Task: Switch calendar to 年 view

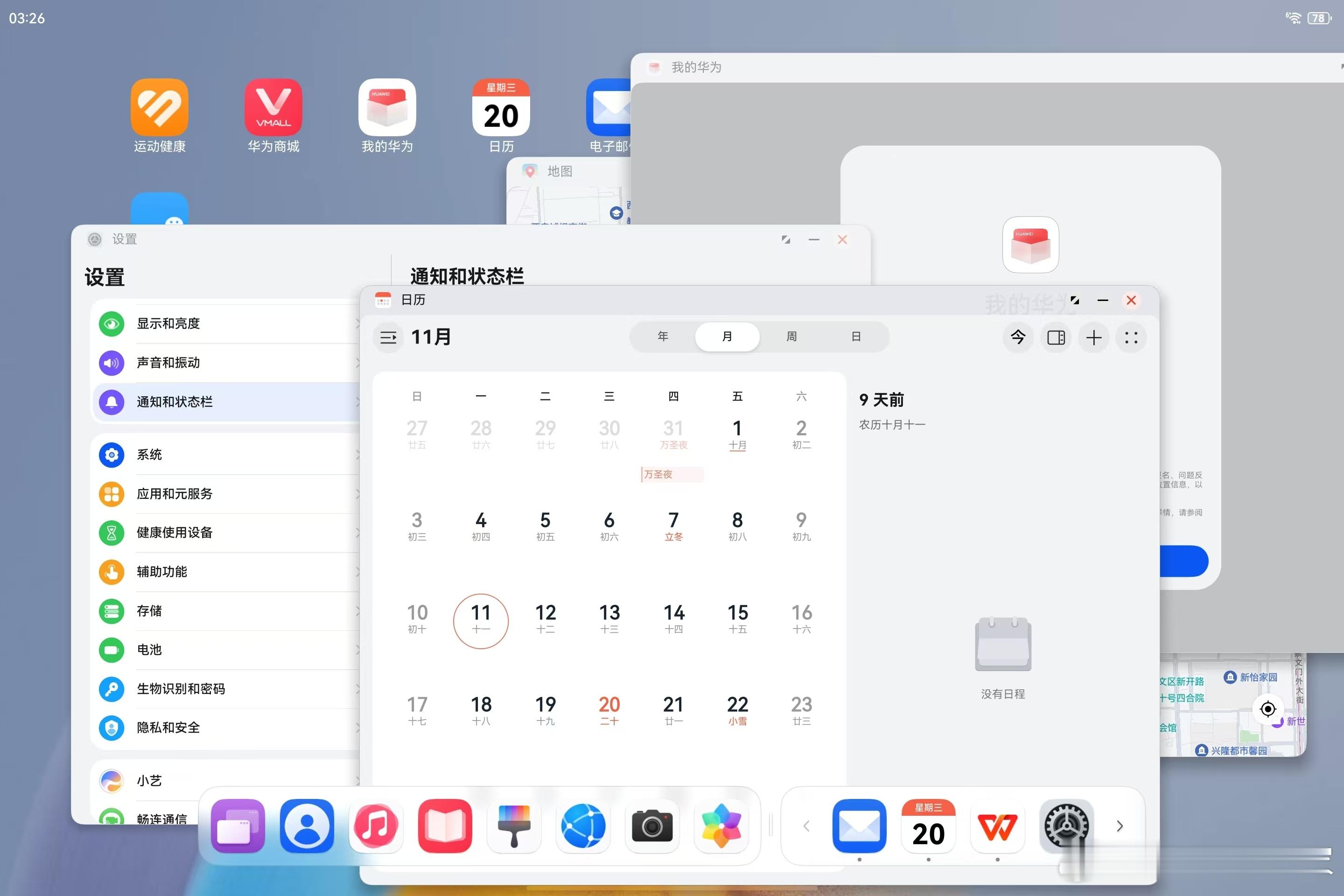Action: coord(663,336)
